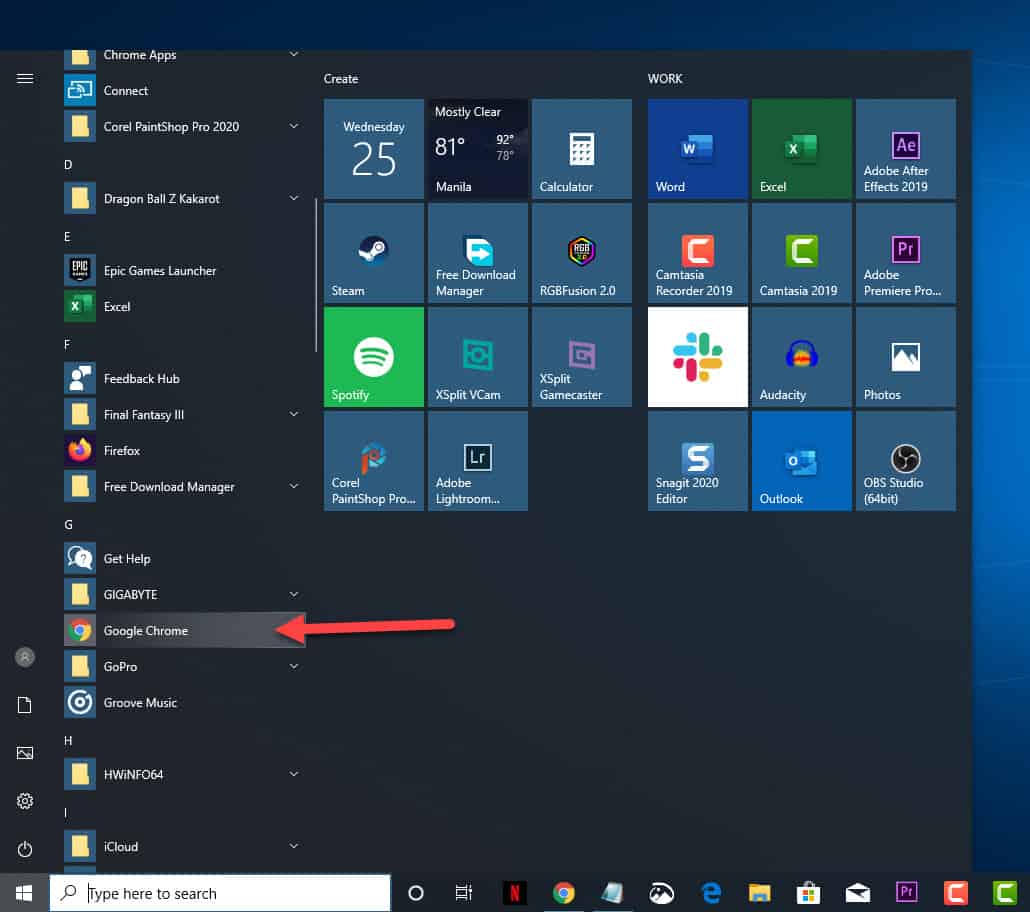1030x912 pixels.
Task: Launch Spotify from the green tile
Action: coord(374,357)
